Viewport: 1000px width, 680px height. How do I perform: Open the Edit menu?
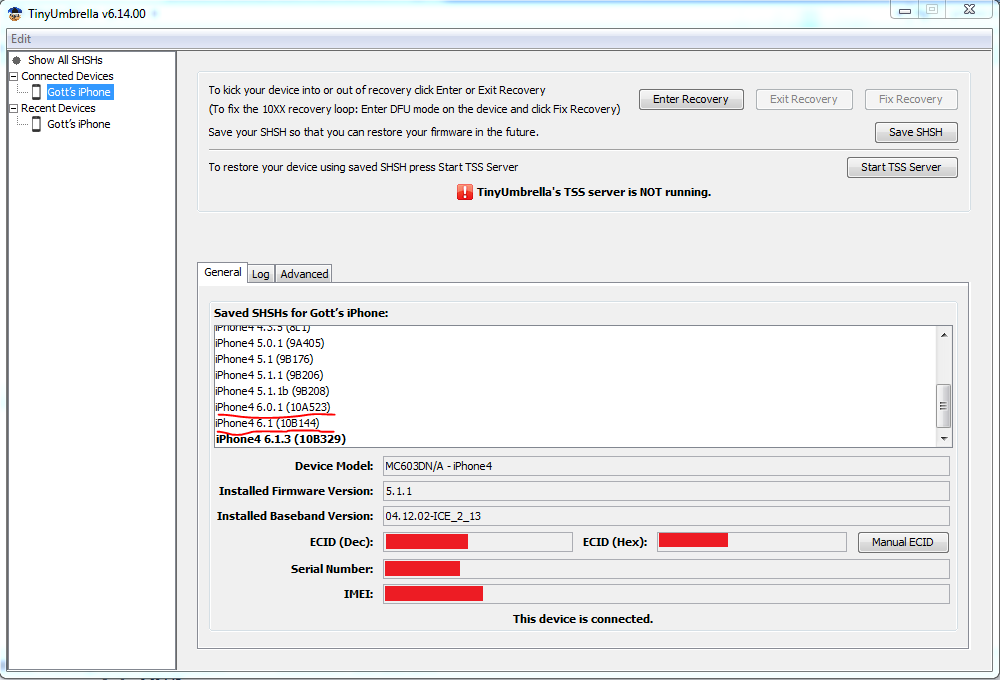tap(20, 39)
